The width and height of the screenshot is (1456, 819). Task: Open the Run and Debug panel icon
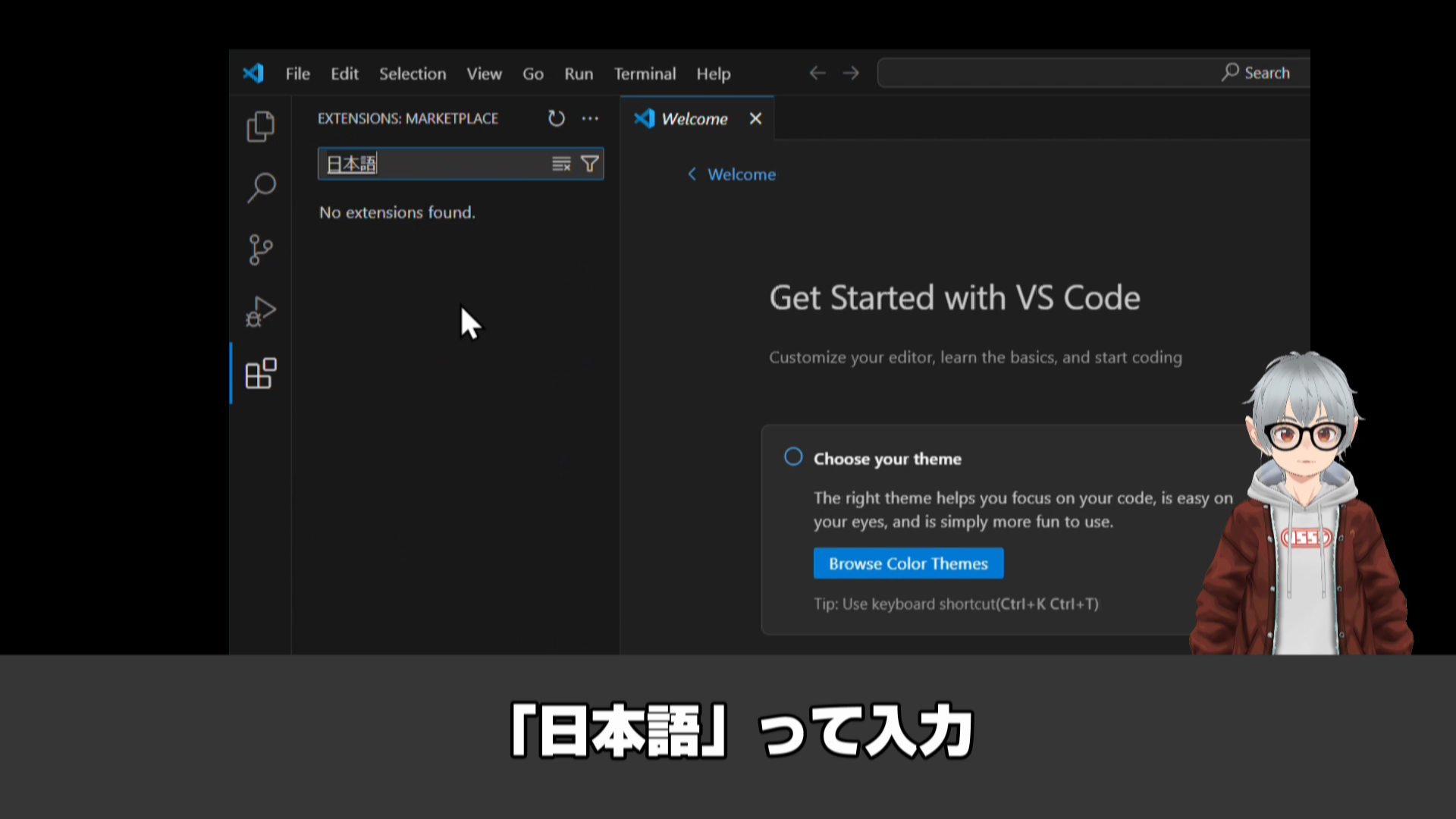pos(260,310)
